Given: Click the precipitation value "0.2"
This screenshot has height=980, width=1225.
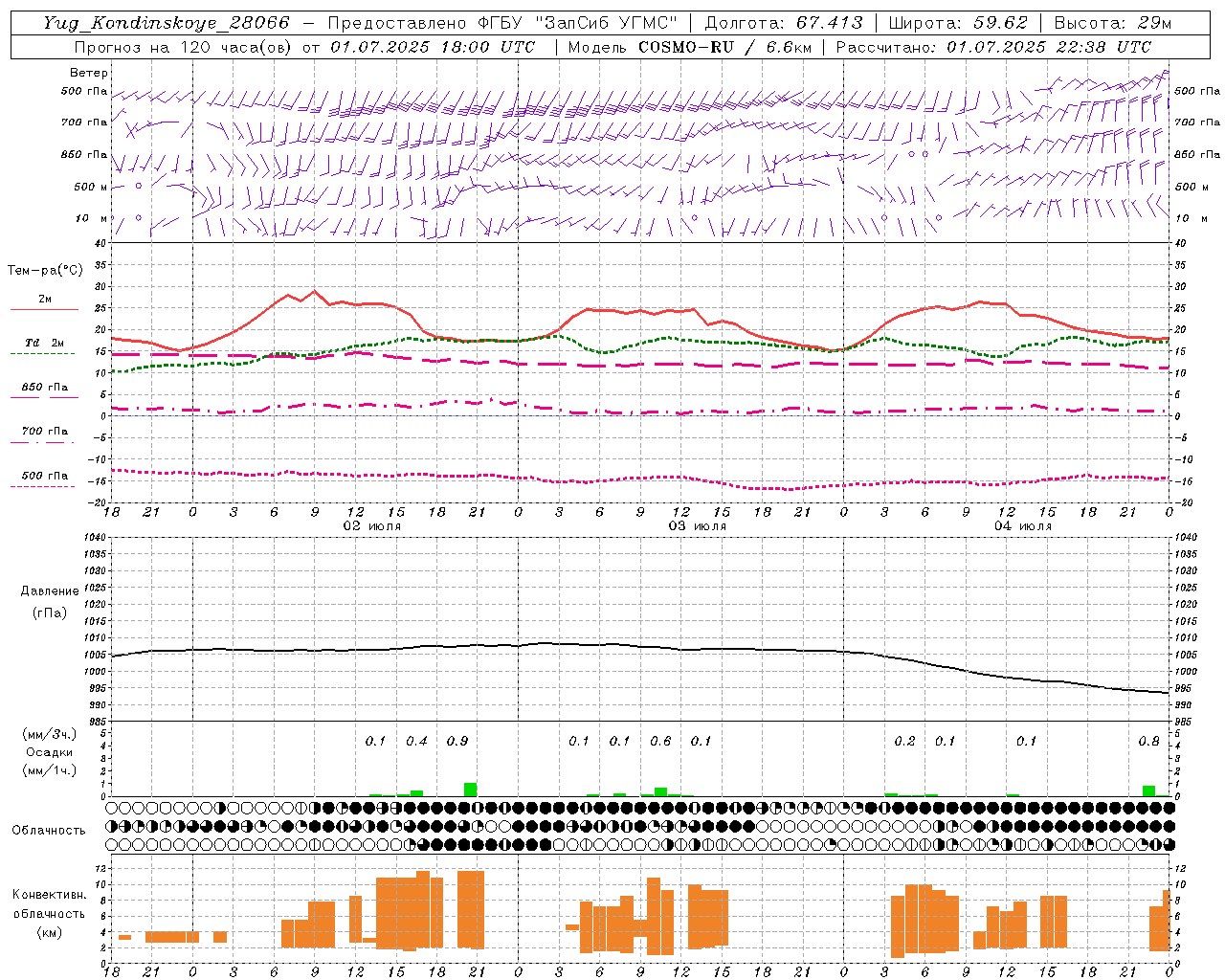Looking at the screenshot, I should [904, 742].
